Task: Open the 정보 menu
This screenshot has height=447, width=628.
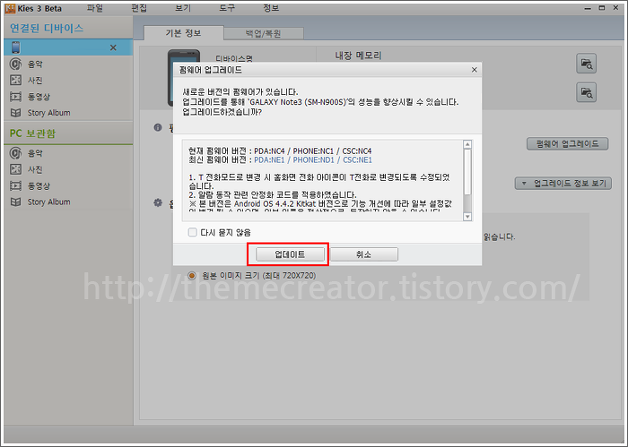Action: [271, 8]
